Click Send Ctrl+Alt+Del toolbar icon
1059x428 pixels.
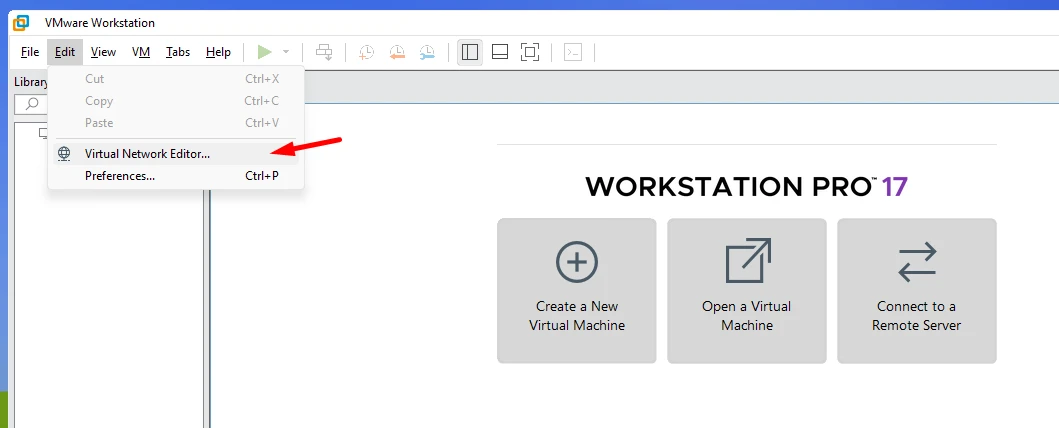coord(325,52)
